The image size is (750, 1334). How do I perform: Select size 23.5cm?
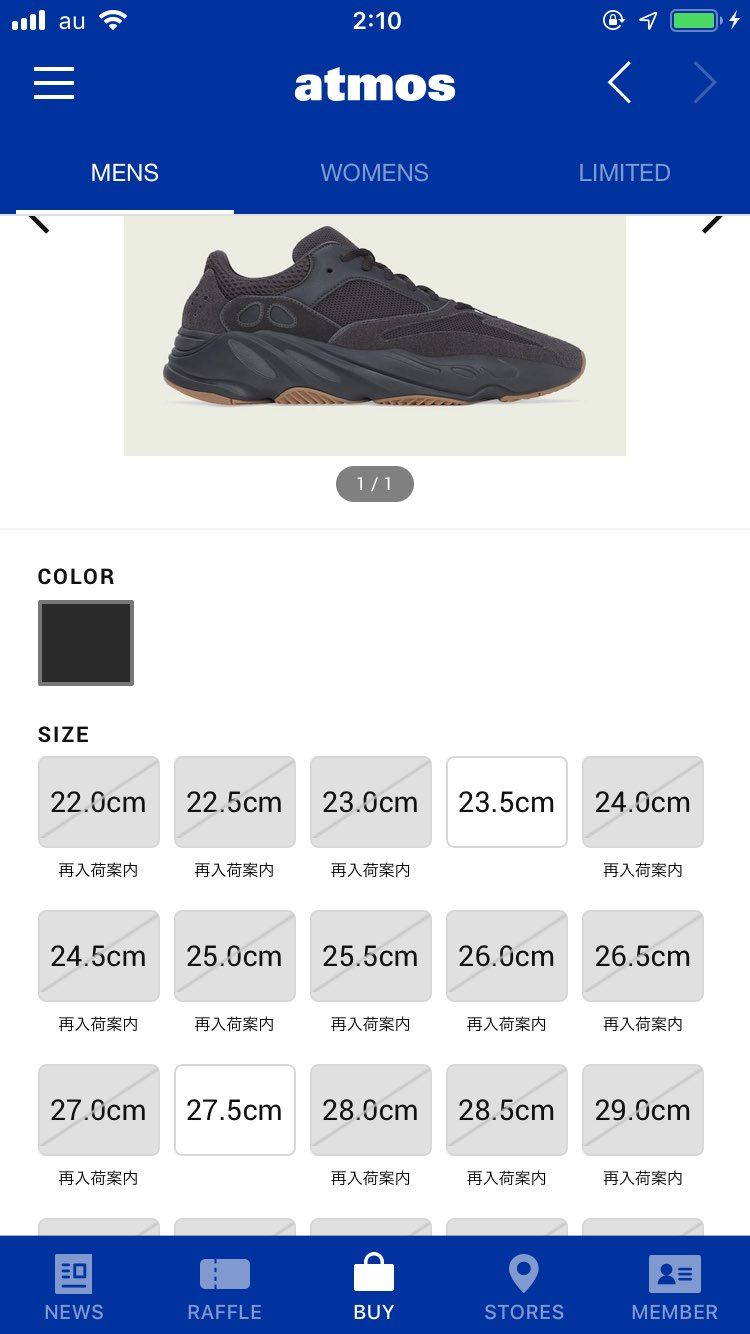click(x=507, y=802)
